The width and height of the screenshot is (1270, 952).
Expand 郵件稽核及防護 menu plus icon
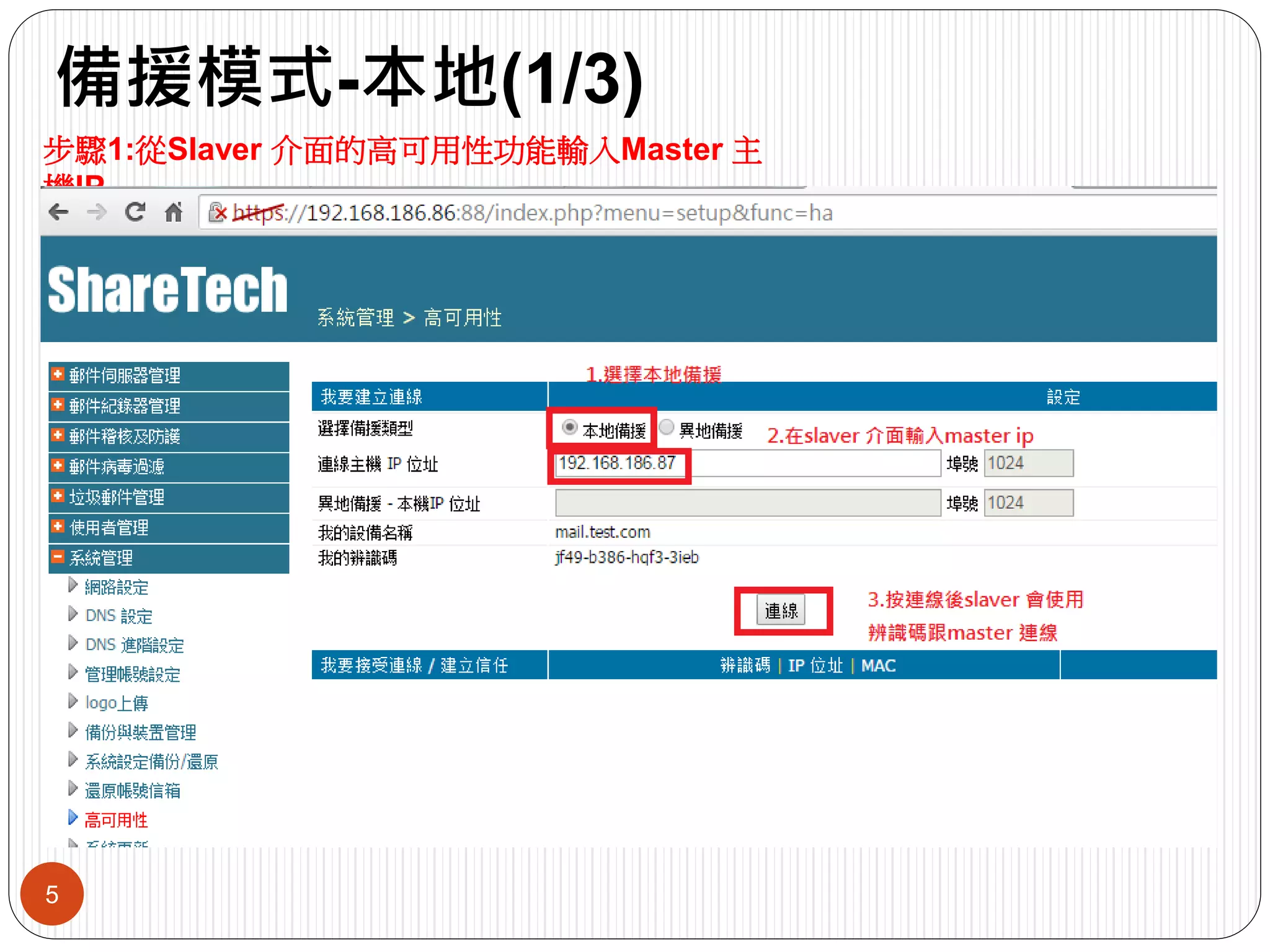[58, 435]
